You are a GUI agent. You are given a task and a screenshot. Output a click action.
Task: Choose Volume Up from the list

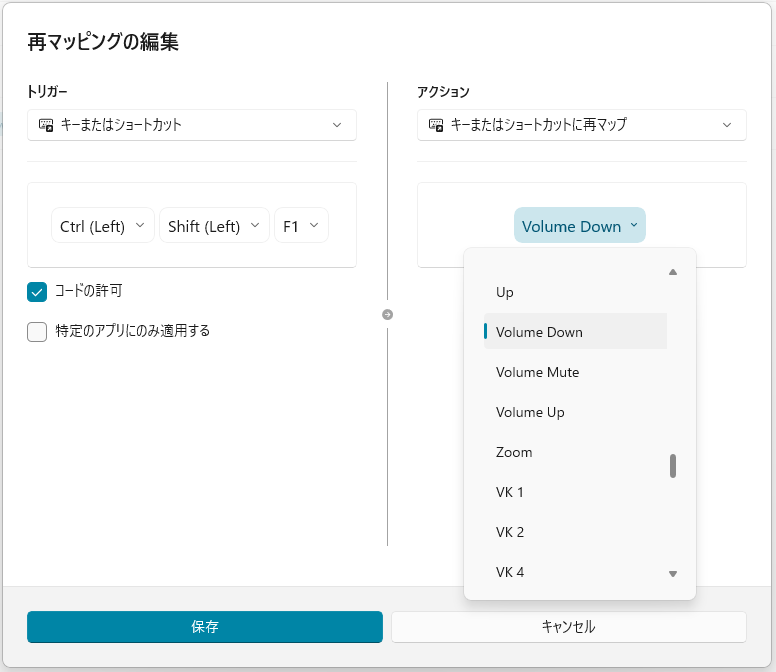pos(575,412)
